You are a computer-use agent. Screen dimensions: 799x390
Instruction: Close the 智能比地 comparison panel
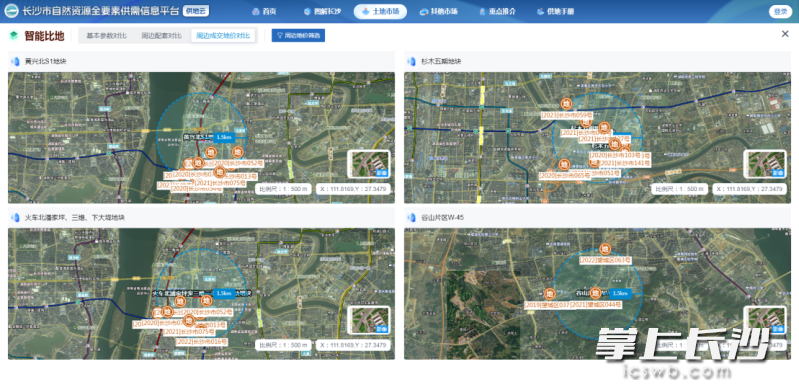pos(785,34)
